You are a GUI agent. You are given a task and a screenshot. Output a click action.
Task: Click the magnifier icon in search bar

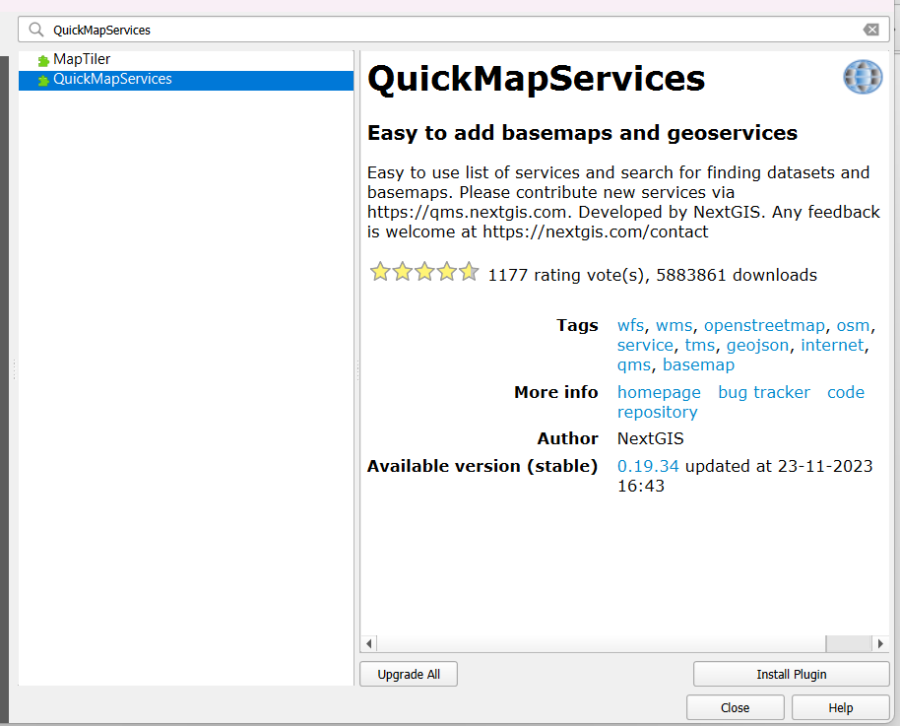pos(36,30)
